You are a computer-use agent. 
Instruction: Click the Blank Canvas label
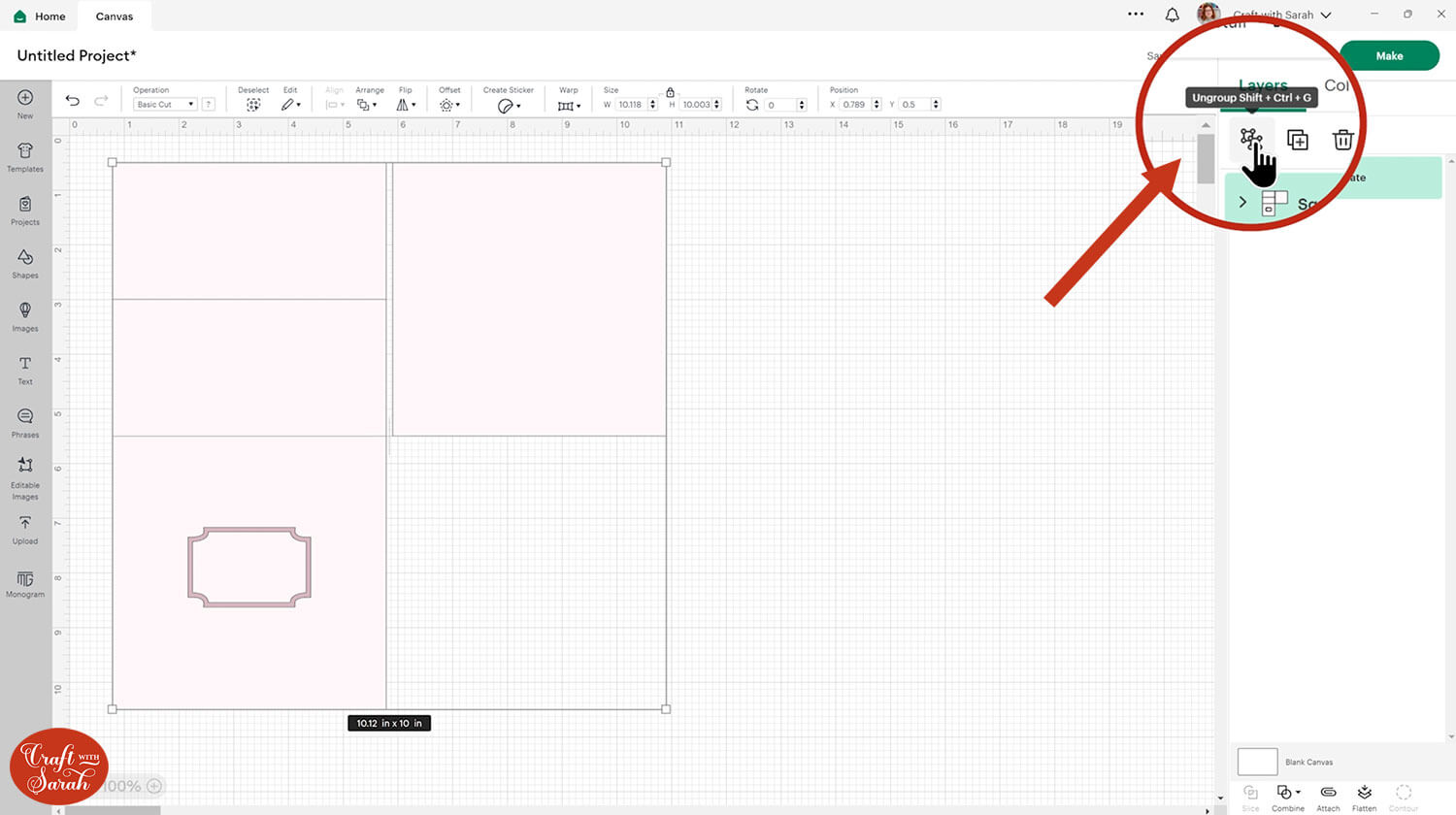coord(1308,763)
